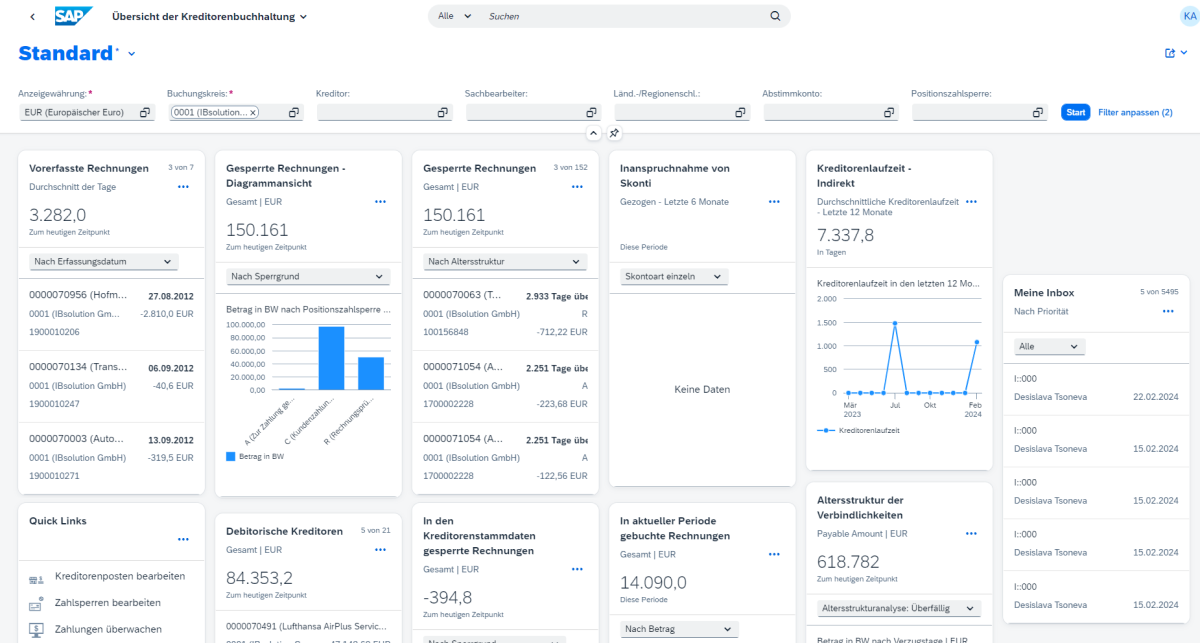Open the Zahlungen überwachen quick link icon
This screenshot has width=1200, height=643.
36,630
